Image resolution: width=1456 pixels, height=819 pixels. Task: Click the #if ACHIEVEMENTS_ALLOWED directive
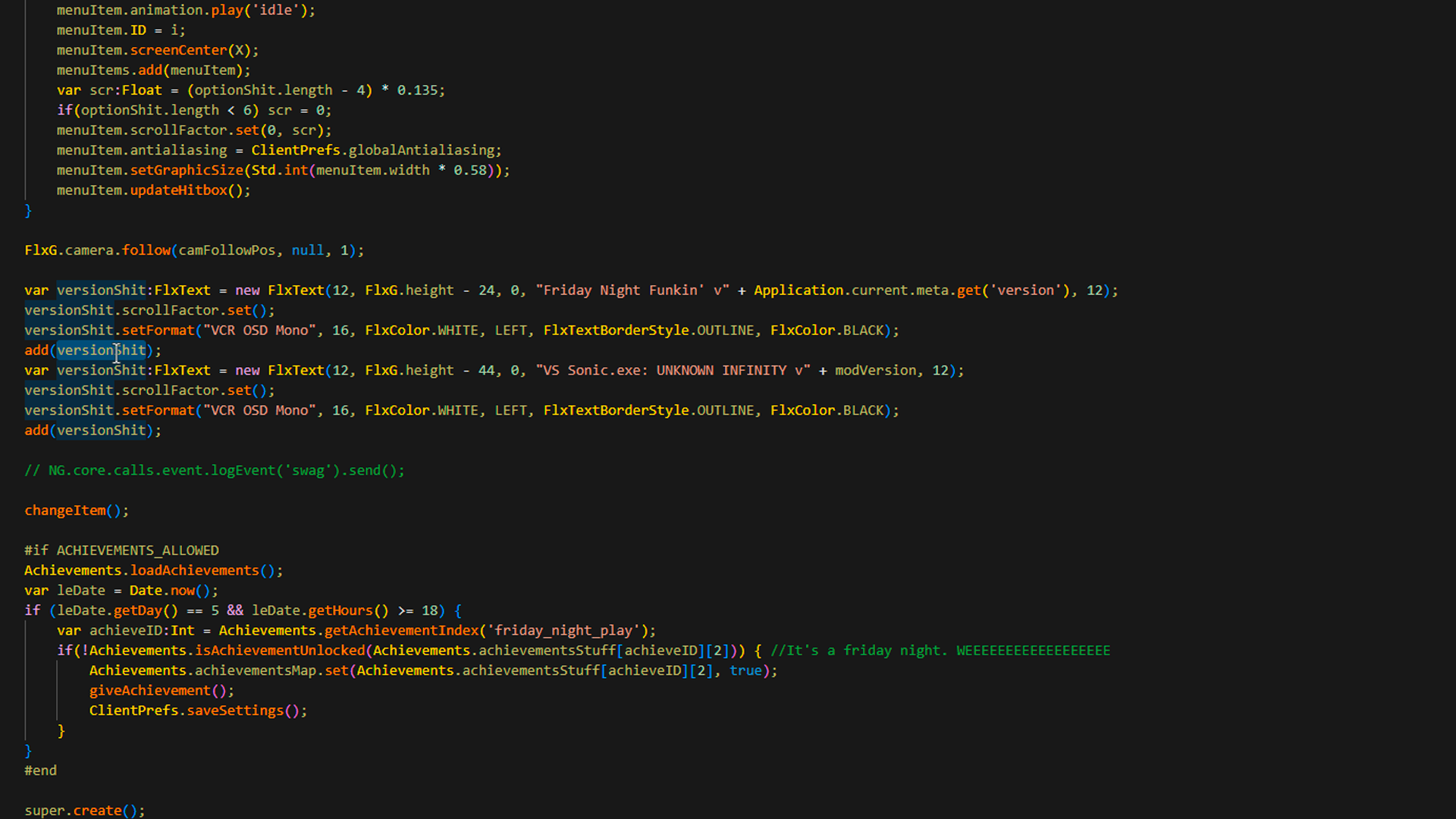(121, 550)
